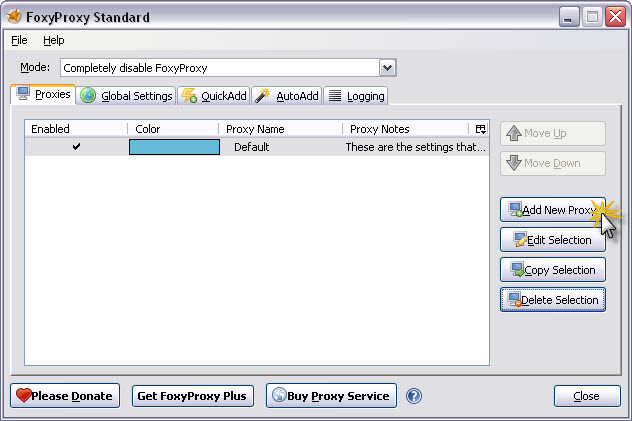The height and width of the screenshot is (421, 632).
Task: Expand the Mode dropdown arrow
Action: coord(388,68)
